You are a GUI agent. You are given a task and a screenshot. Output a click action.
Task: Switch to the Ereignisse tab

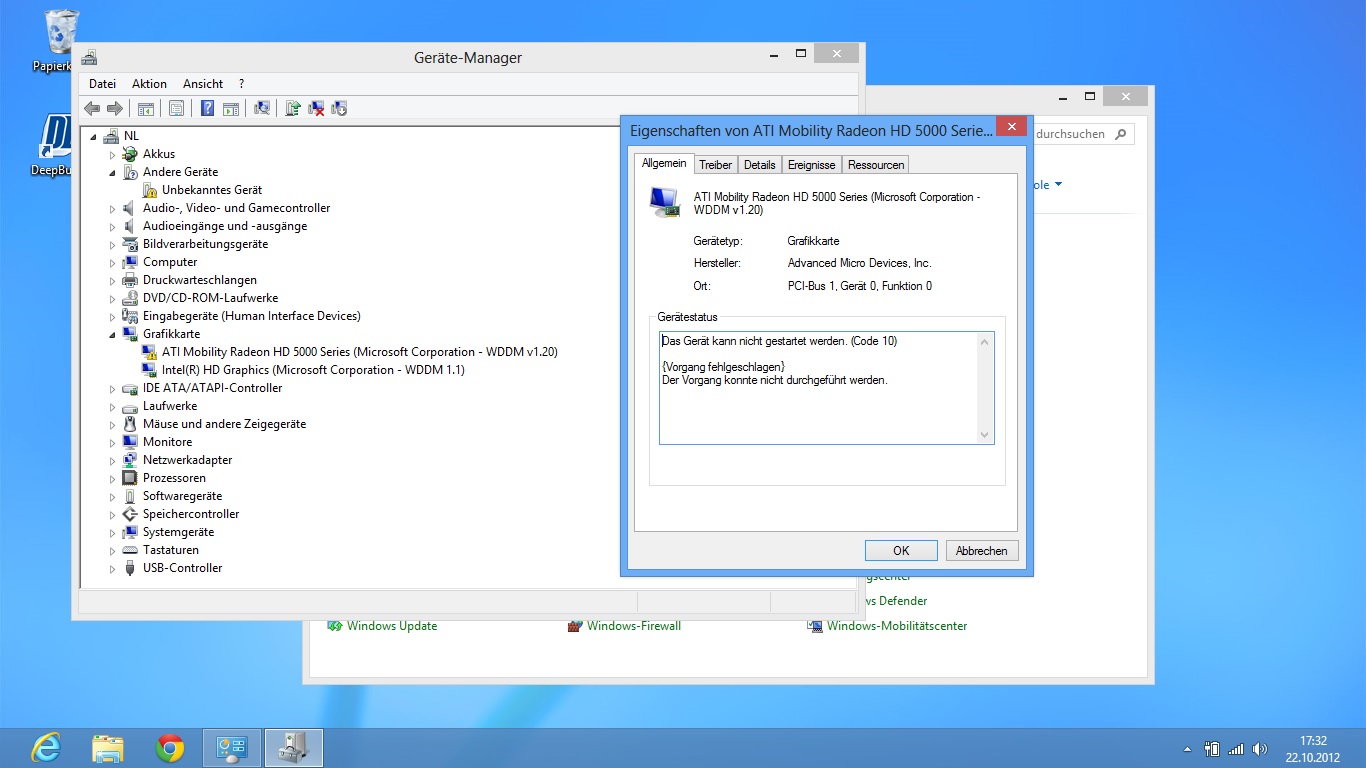811,165
